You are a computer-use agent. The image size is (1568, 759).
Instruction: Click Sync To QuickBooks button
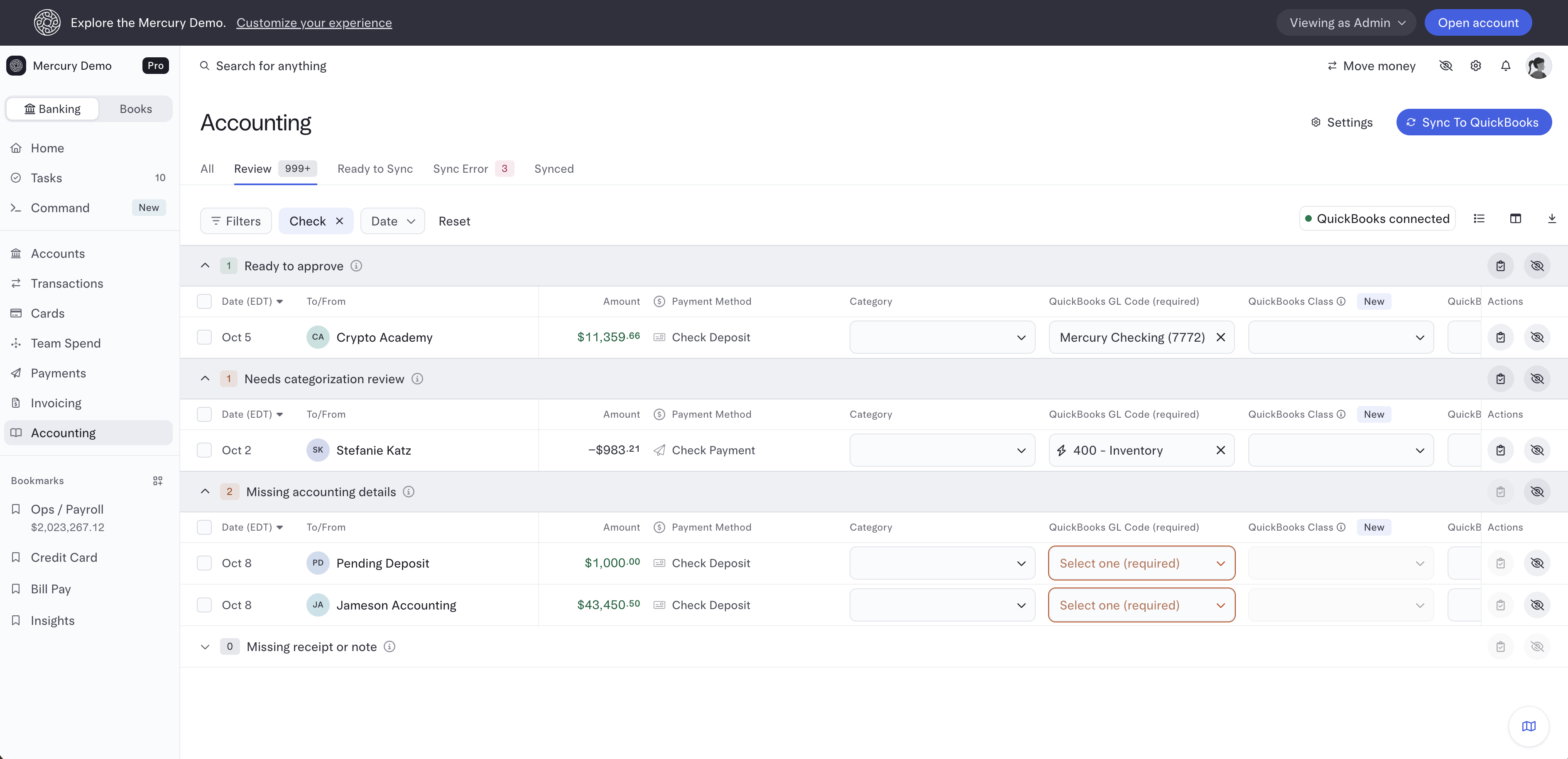tap(1474, 122)
